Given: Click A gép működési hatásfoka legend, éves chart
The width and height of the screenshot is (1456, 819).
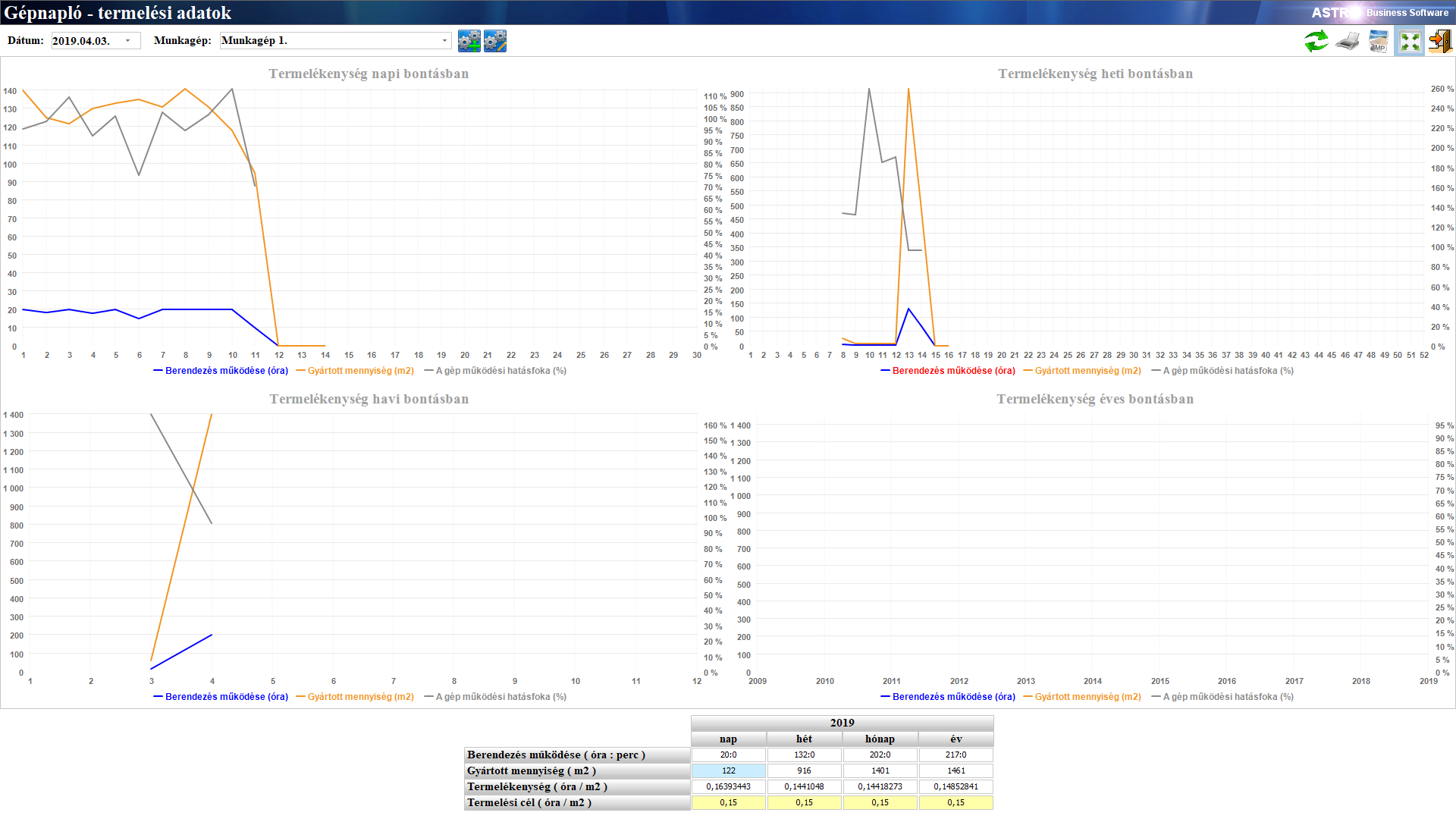Looking at the screenshot, I should (1222, 697).
